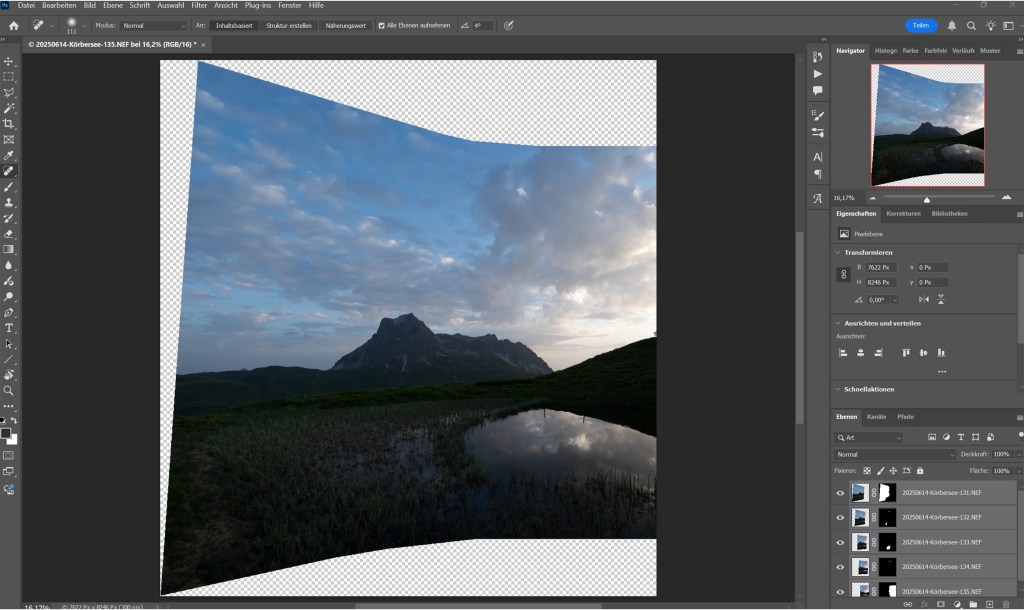This screenshot has width=1024, height=610.
Task: Select the Lasso tool
Action: (x=9, y=94)
